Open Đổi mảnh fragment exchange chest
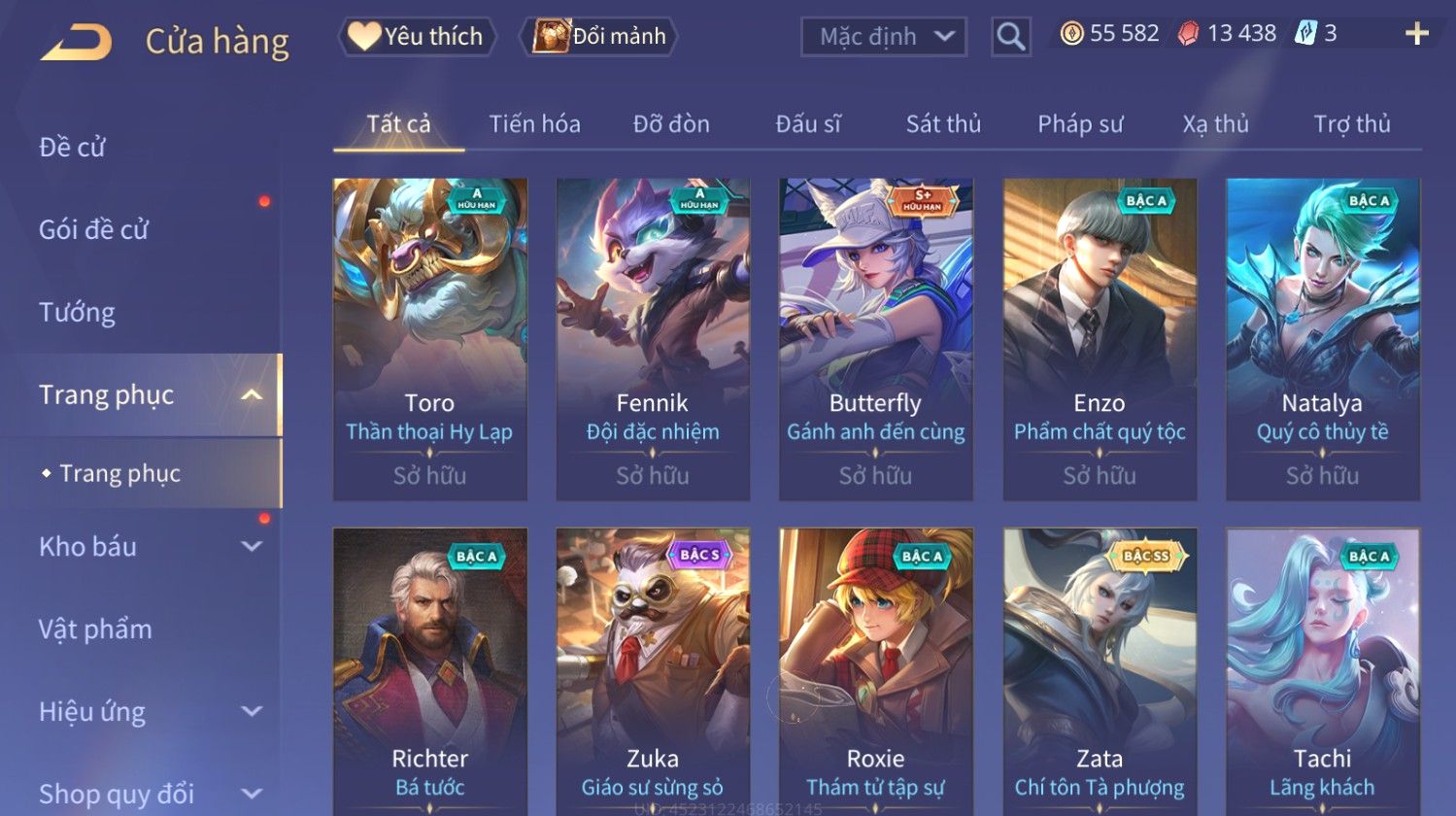This screenshot has height=816, width=1456. coord(598,36)
